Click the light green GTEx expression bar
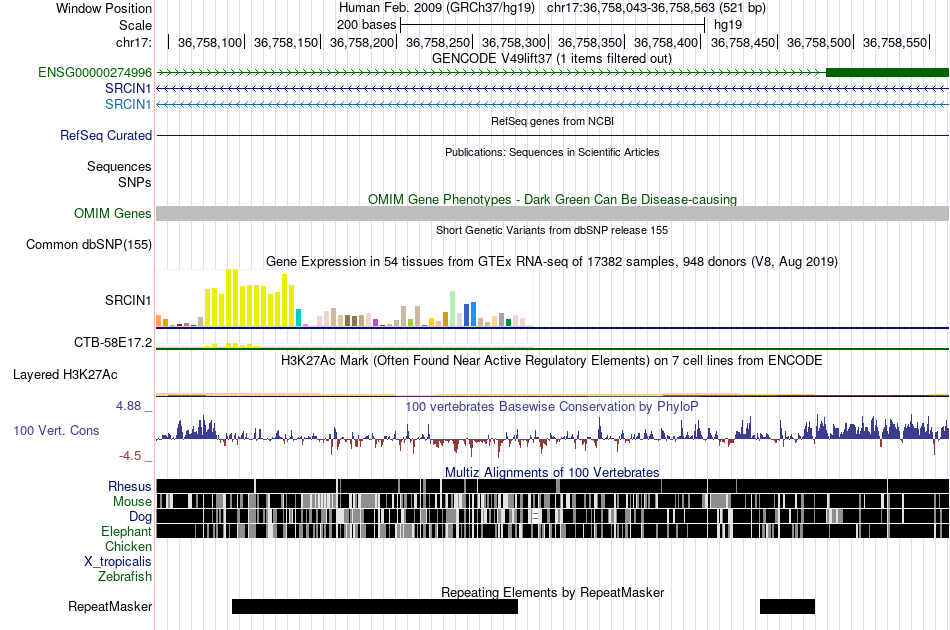Image resolution: width=950 pixels, height=630 pixels. click(x=453, y=309)
